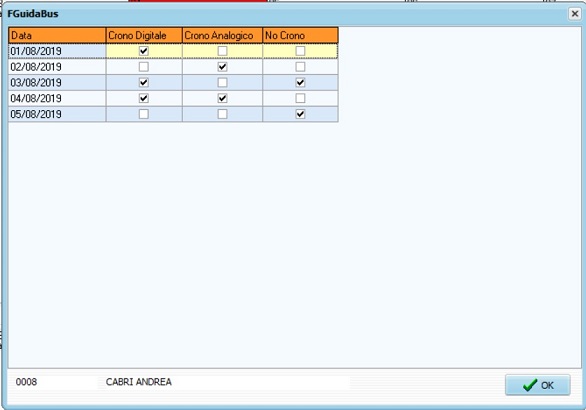Uncheck Crono Analogico for 02/08/2019
The image size is (586, 410).
pos(222,67)
